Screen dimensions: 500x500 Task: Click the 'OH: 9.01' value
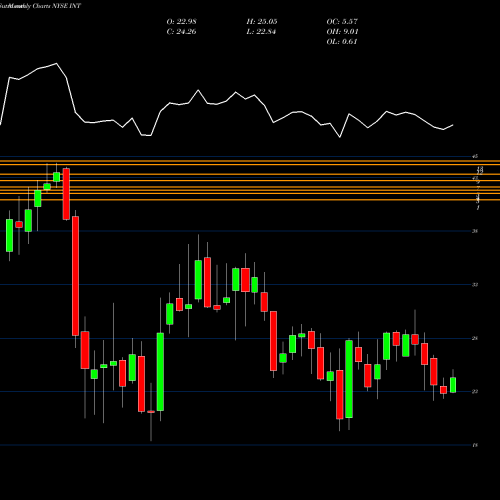[x=342, y=32]
